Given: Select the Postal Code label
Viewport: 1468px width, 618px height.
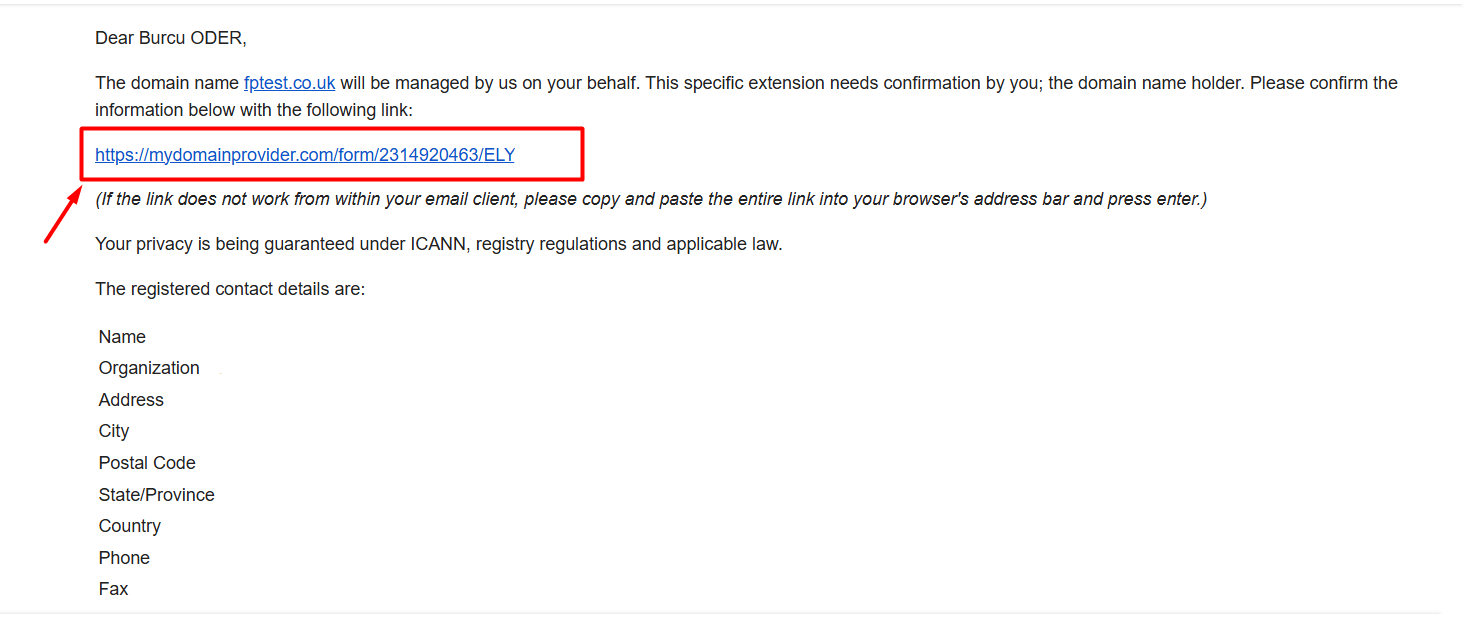Looking at the screenshot, I should [x=147, y=463].
